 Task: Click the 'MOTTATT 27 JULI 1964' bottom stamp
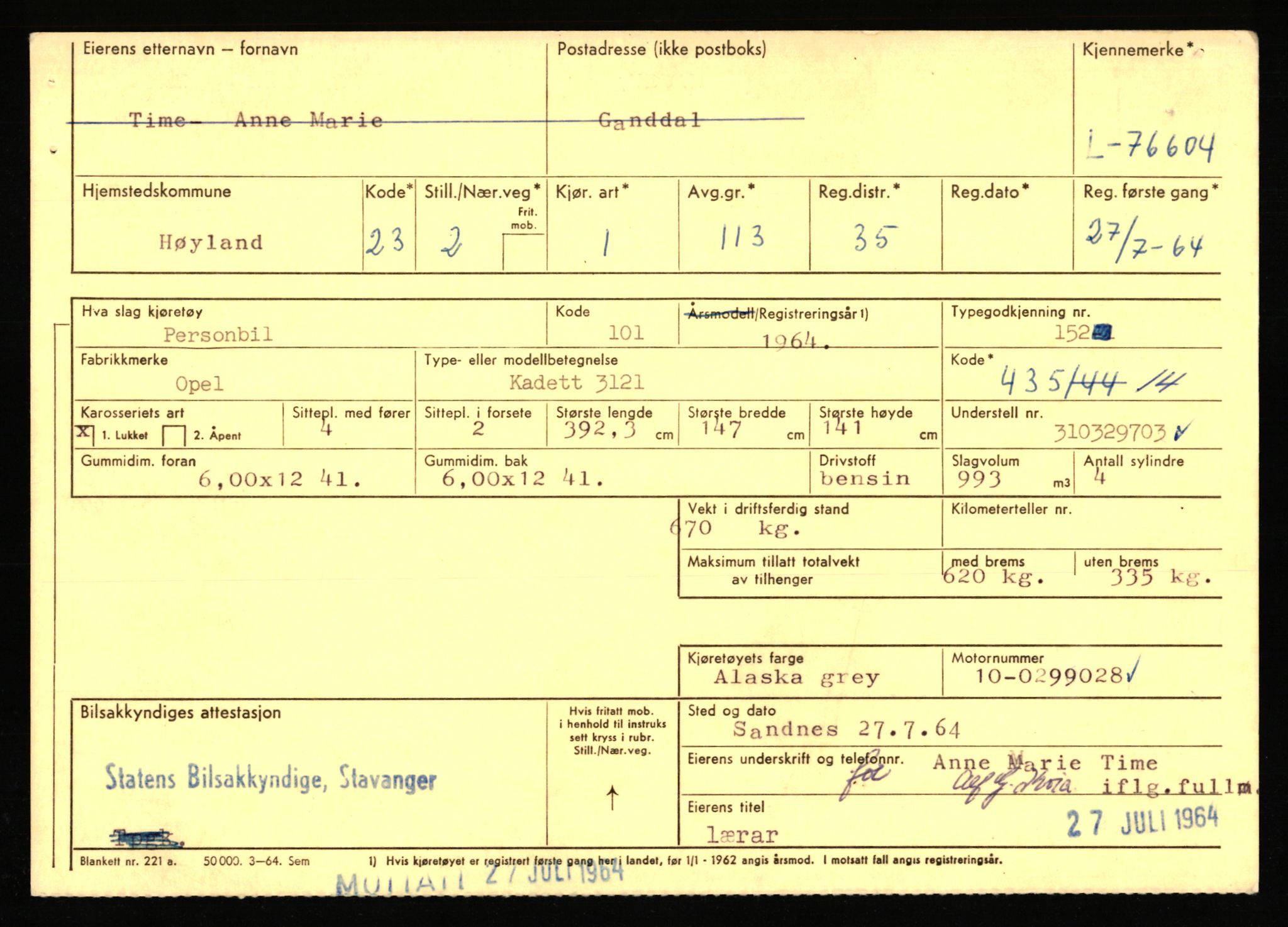pos(480,877)
